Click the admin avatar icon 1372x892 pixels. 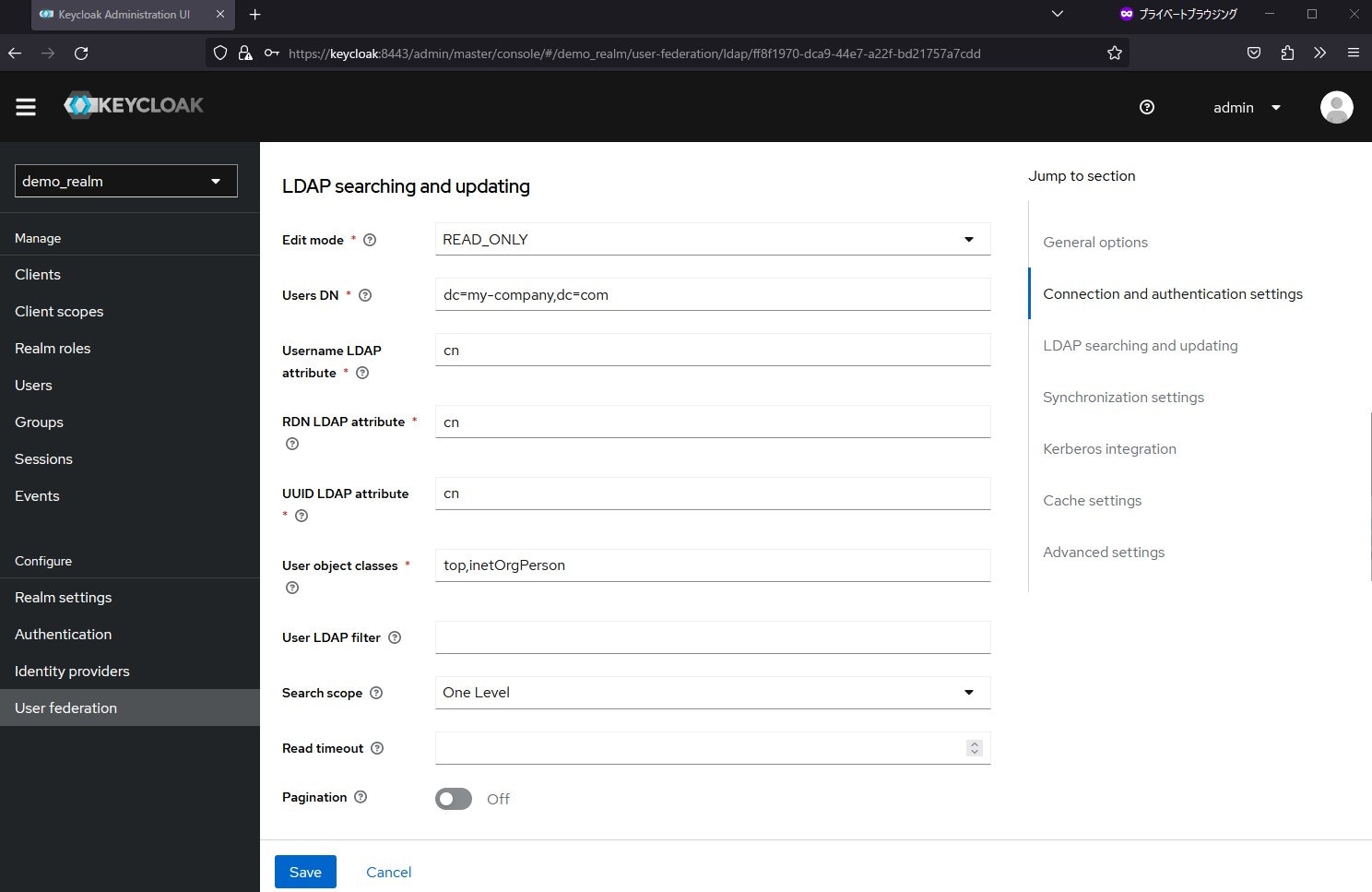click(x=1336, y=107)
